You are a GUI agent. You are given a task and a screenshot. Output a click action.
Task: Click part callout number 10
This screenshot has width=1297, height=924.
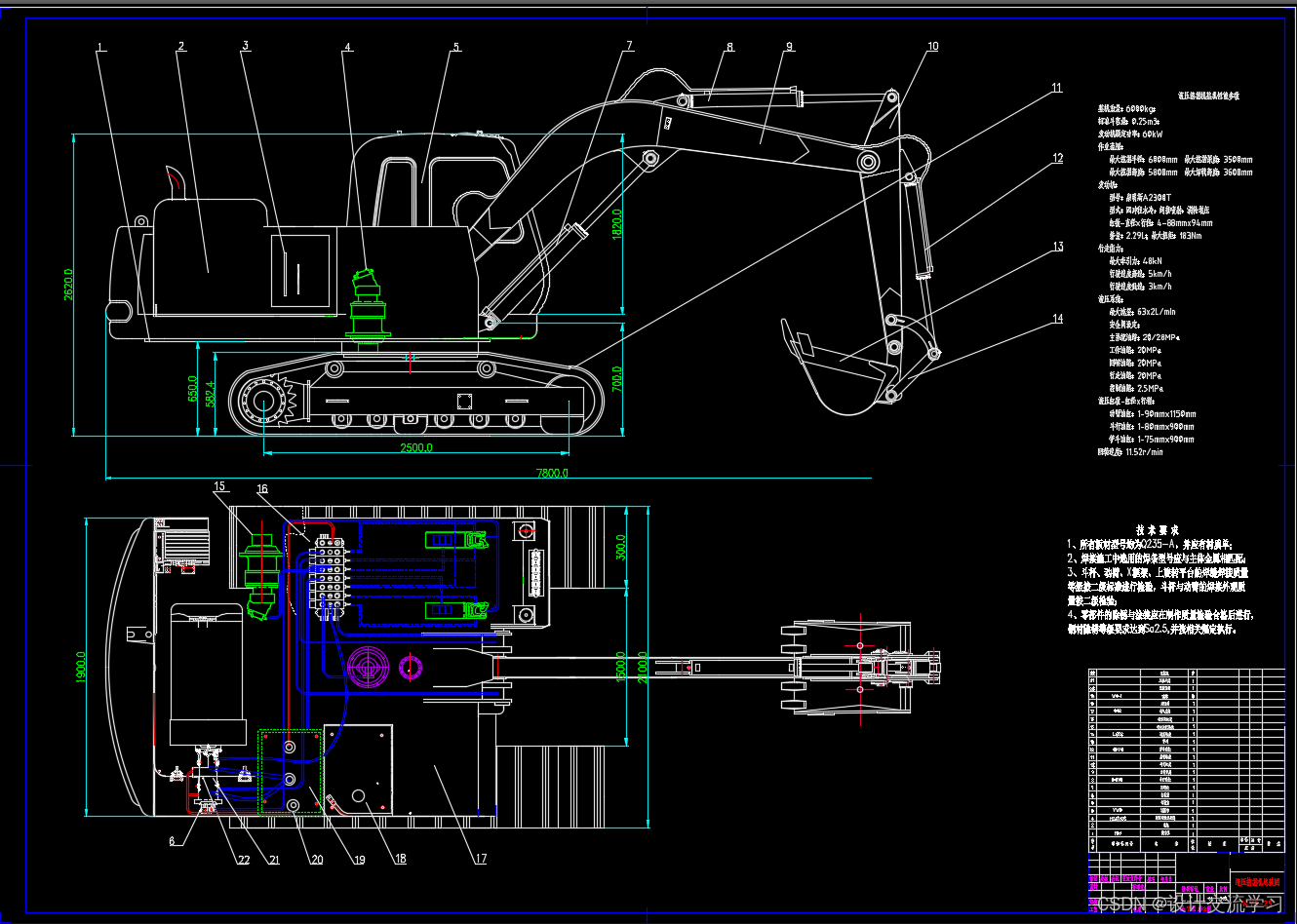tap(933, 46)
